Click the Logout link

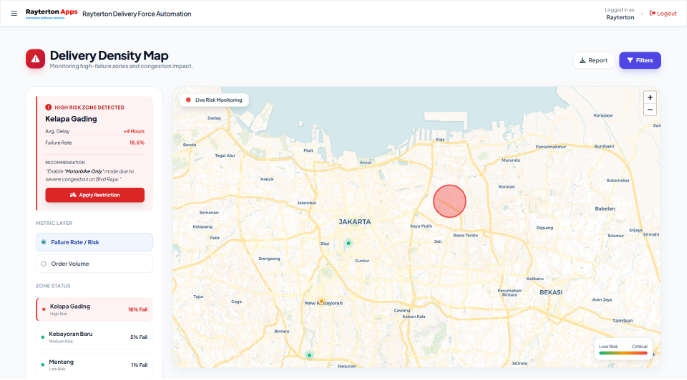tap(663, 14)
